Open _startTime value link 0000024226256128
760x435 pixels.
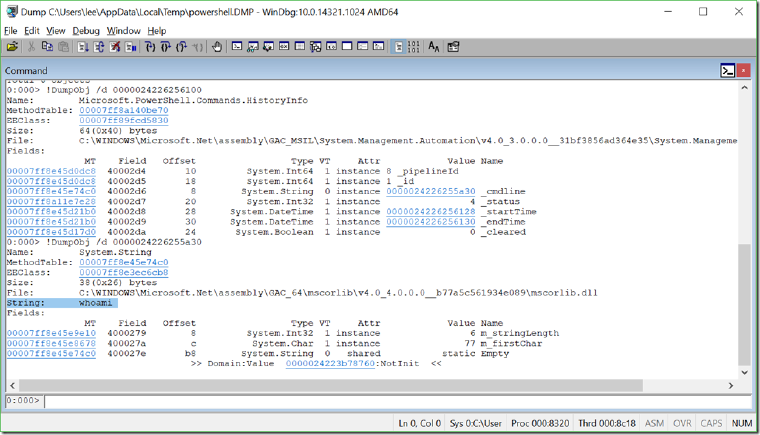(431, 212)
